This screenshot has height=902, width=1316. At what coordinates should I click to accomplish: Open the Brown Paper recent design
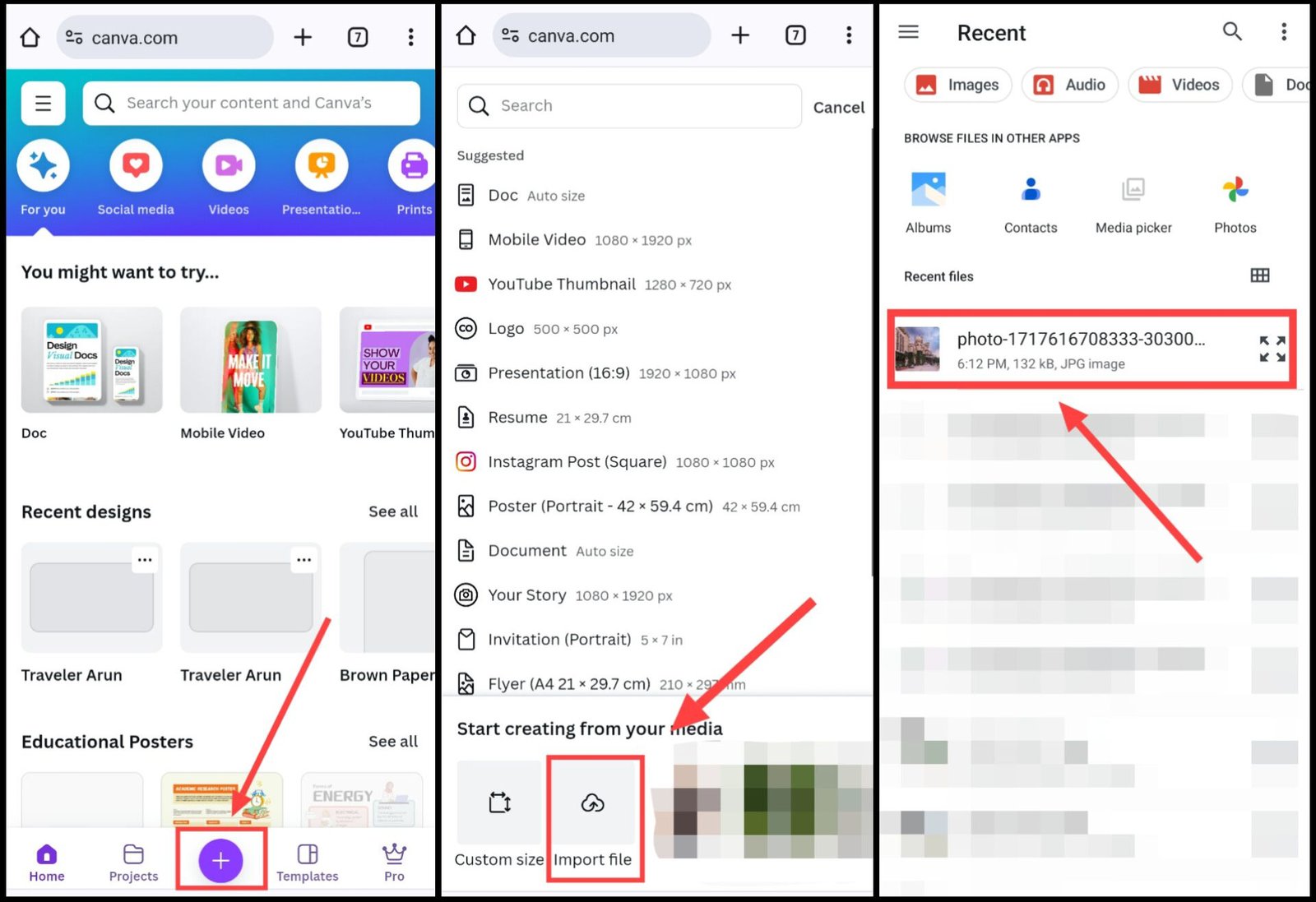coord(387,598)
